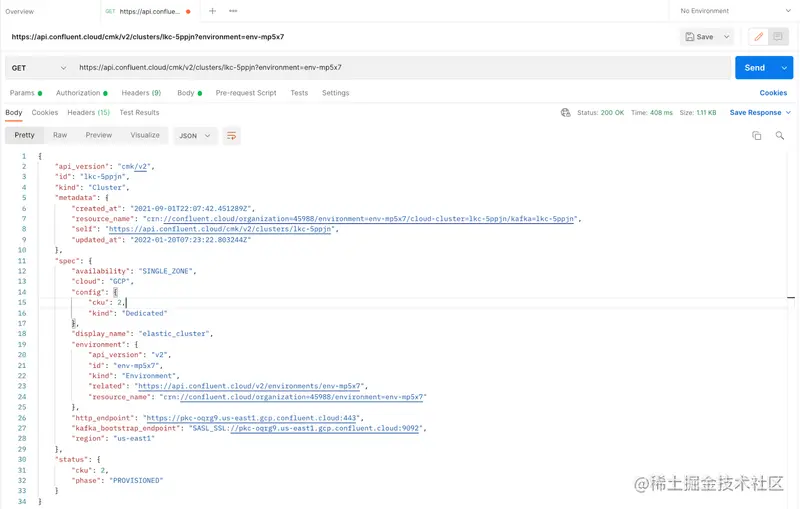The height and width of the screenshot is (509, 800).
Task: Click the "kind": "Dedicated" line
Action: tap(128, 313)
